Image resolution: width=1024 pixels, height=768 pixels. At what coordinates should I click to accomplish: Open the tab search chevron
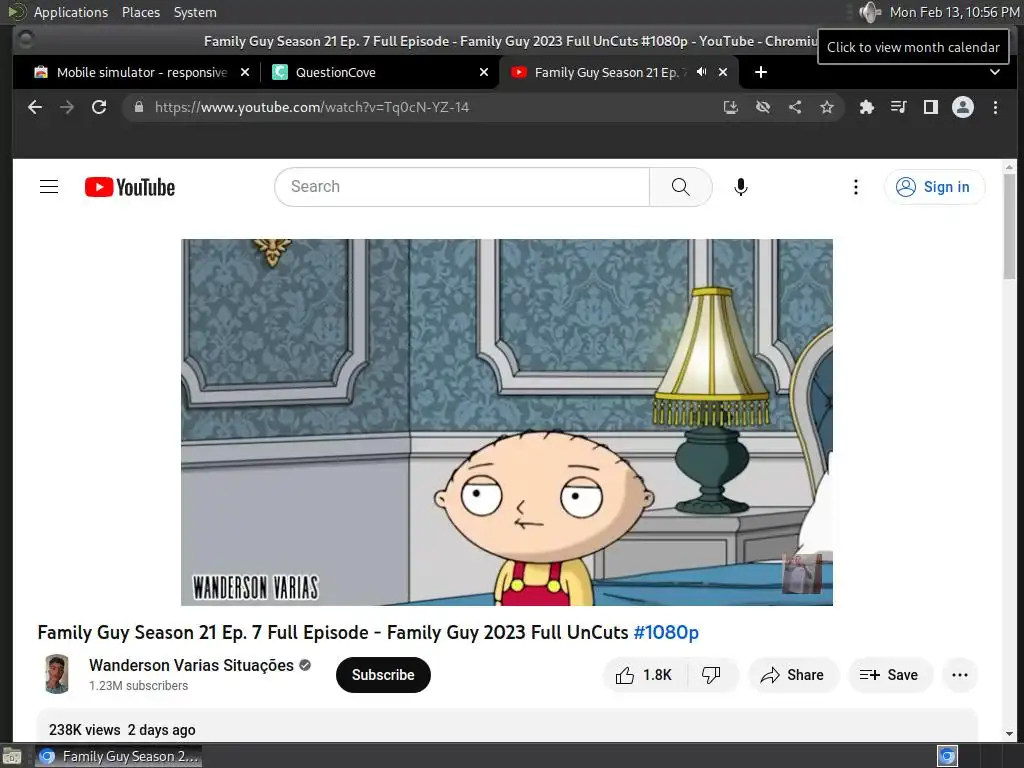pyautogui.click(x=995, y=72)
